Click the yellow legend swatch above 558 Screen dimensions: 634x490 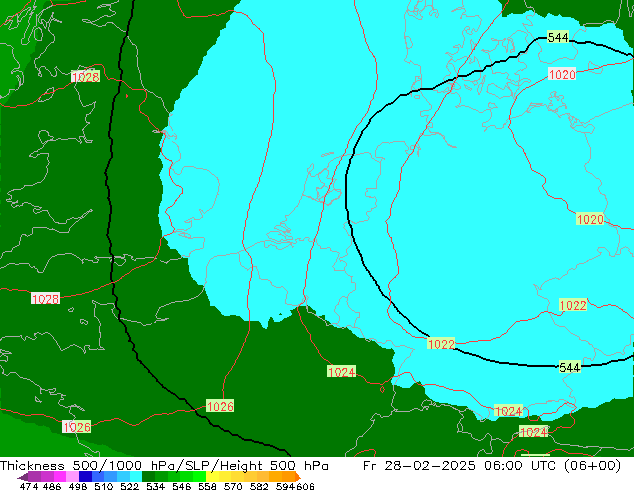212,476
